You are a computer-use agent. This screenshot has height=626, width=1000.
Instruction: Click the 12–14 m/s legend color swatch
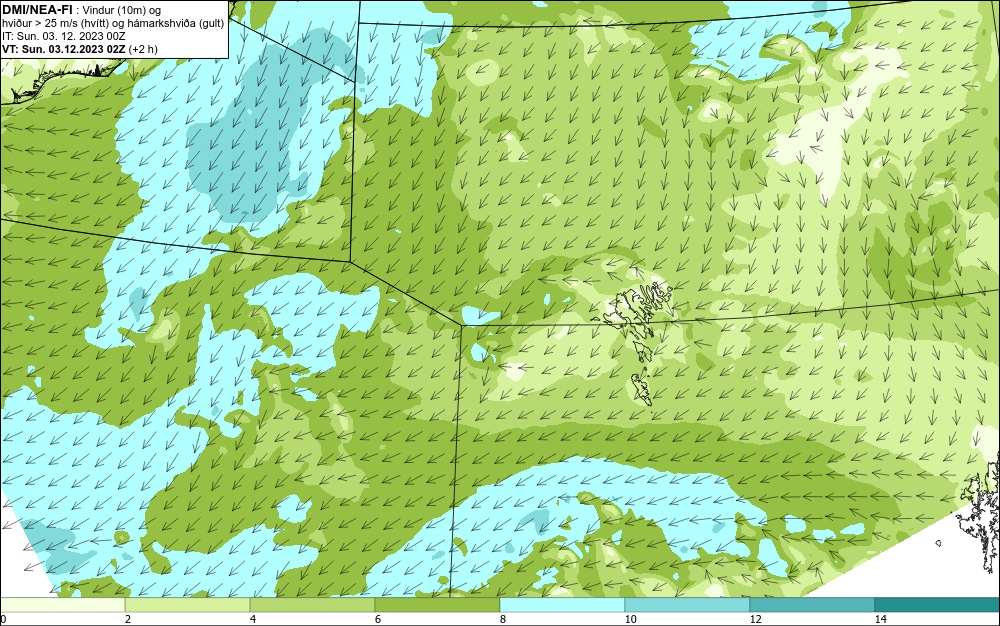click(812, 604)
